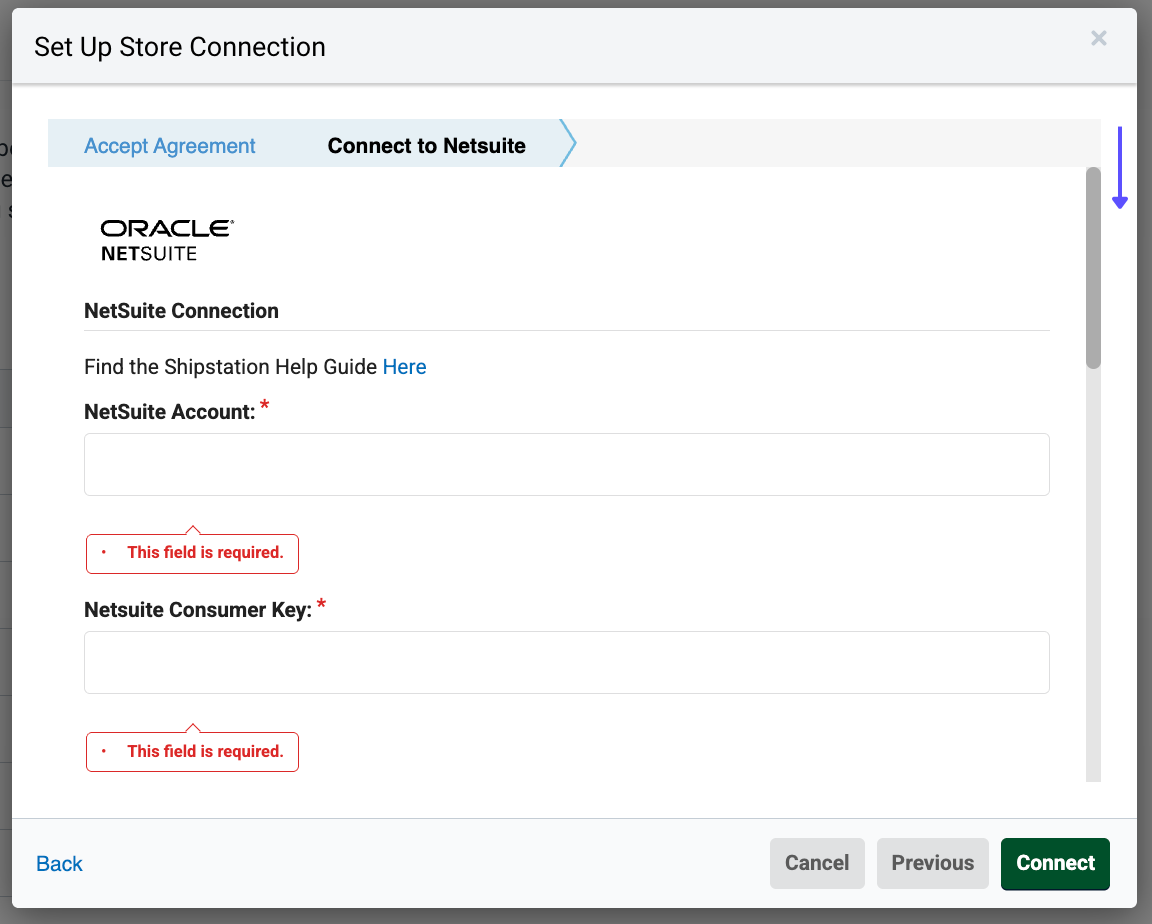This screenshot has width=1152, height=924.
Task: Click the red asterisk next to NetSuite Account
Action: click(x=264, y=404)
